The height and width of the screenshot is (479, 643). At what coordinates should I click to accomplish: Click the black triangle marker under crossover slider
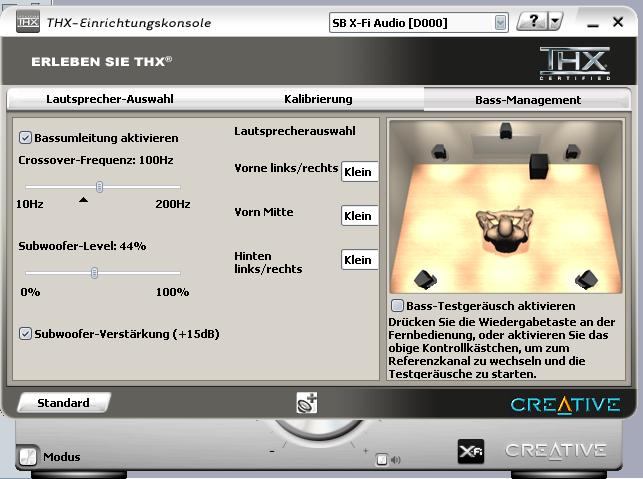pos(83,200)
